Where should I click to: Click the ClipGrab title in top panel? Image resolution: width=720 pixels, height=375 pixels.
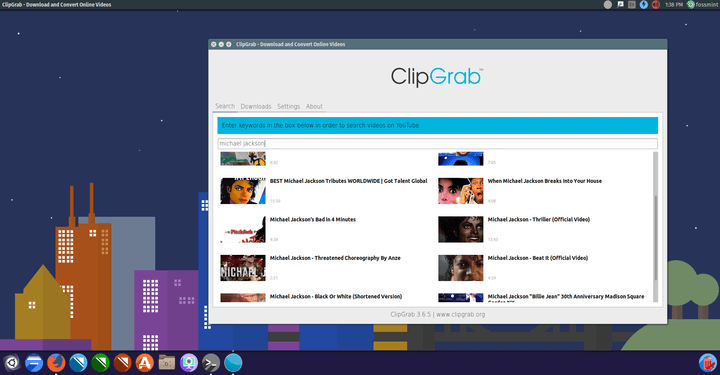(56, 5)
